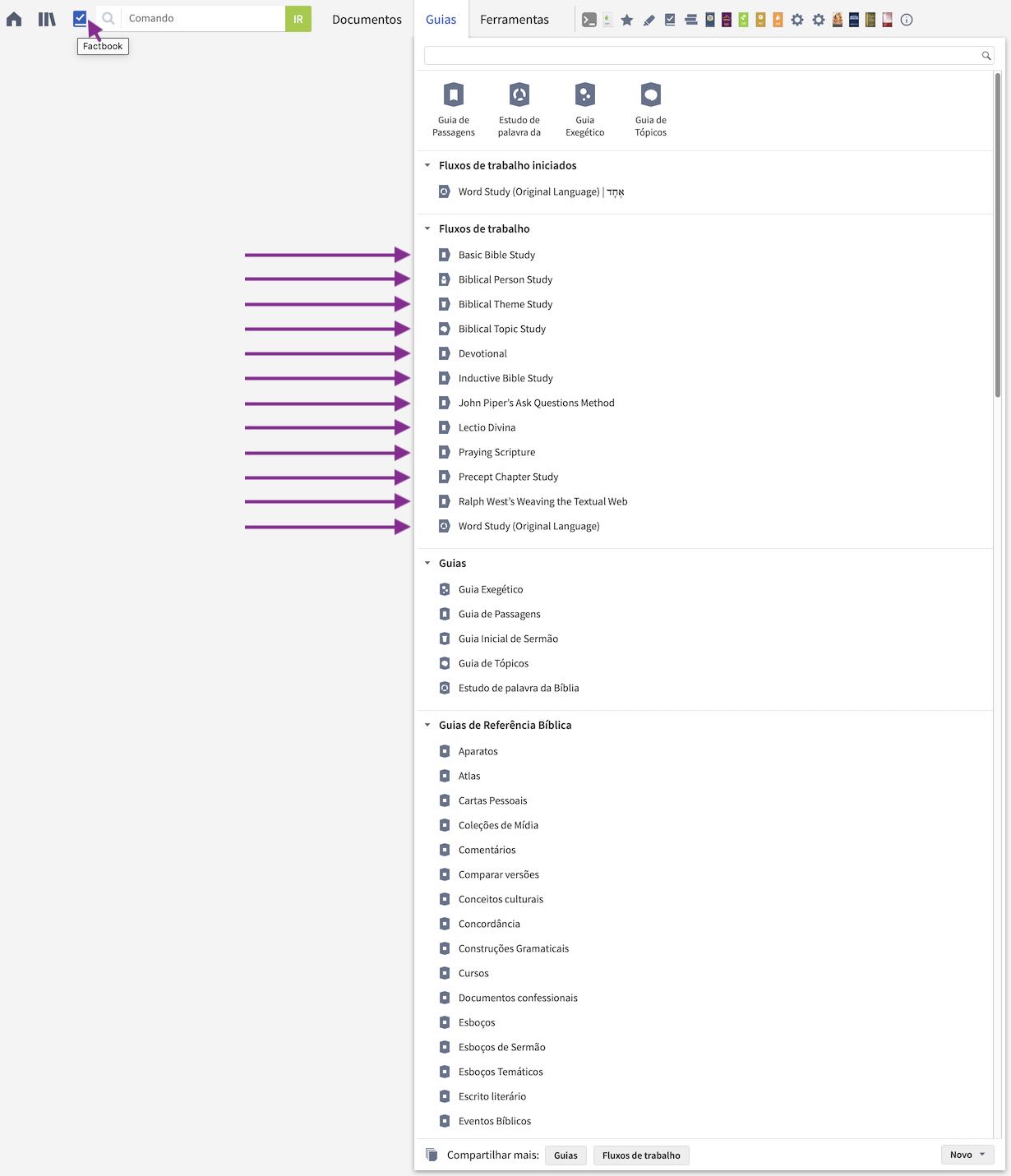1011x1176 pixels.
Task: Open the Guia Exegético large icon
Action: tap(585, 109)
